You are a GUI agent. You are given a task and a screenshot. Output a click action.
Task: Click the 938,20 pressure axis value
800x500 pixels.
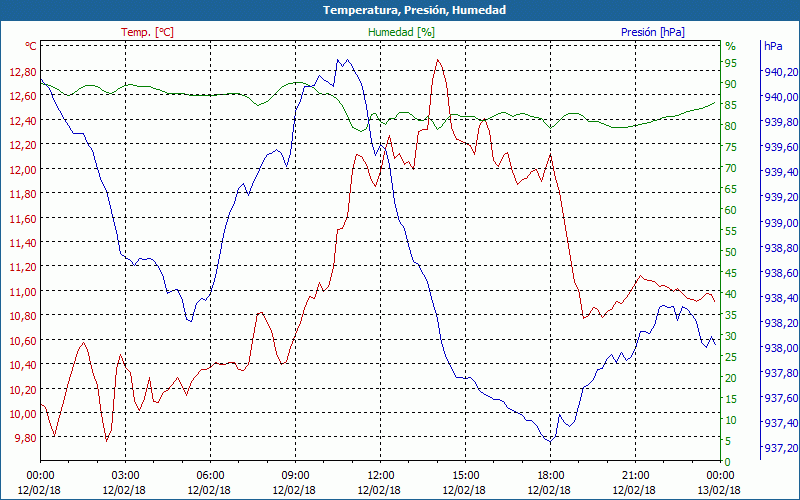(781, 323)
